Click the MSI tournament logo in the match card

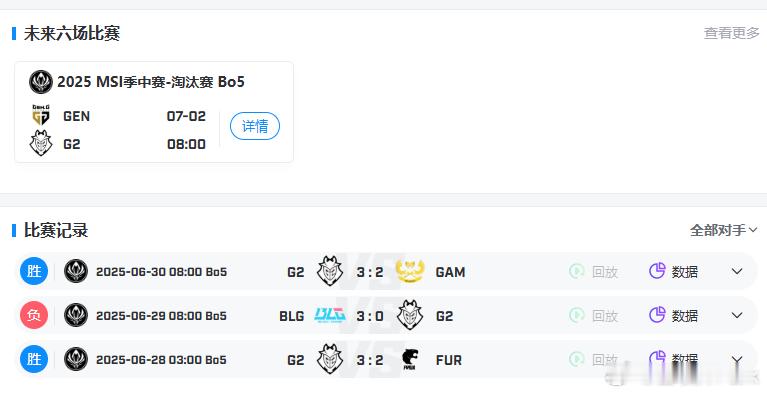pos(41,82)
